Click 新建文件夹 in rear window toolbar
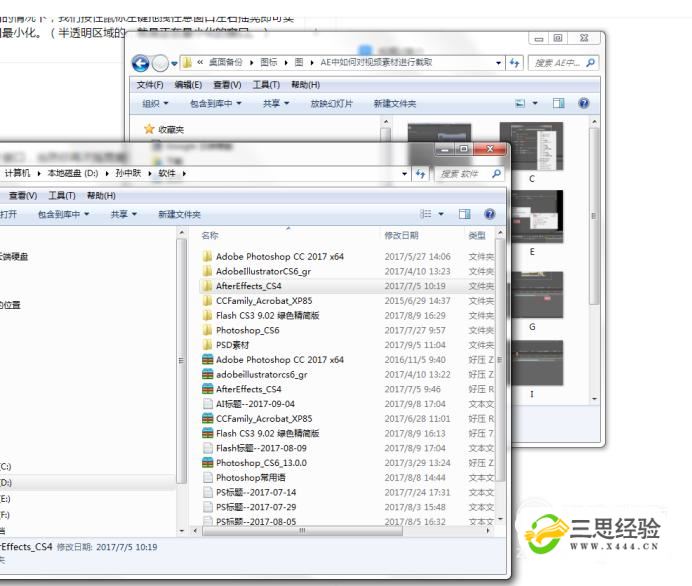 coord(395,104)
